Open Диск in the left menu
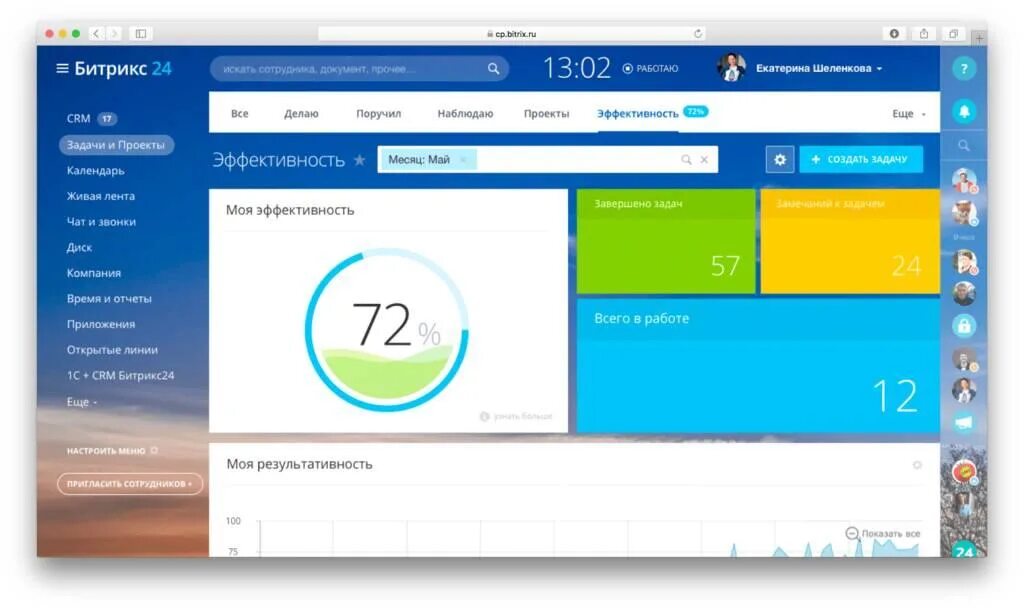This screenshot has height=610, width=1024. 79,248
